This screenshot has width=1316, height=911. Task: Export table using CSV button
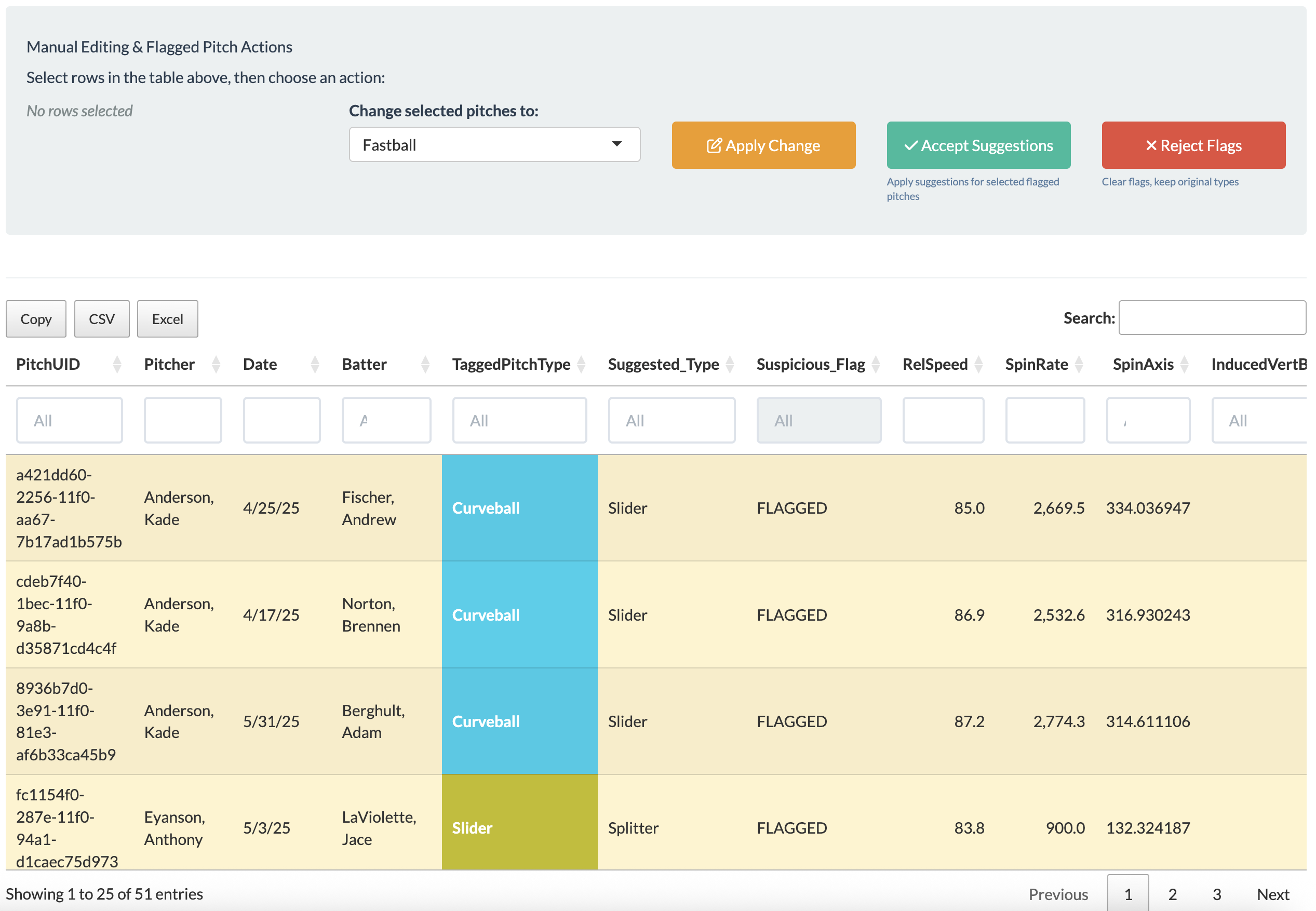102,319
